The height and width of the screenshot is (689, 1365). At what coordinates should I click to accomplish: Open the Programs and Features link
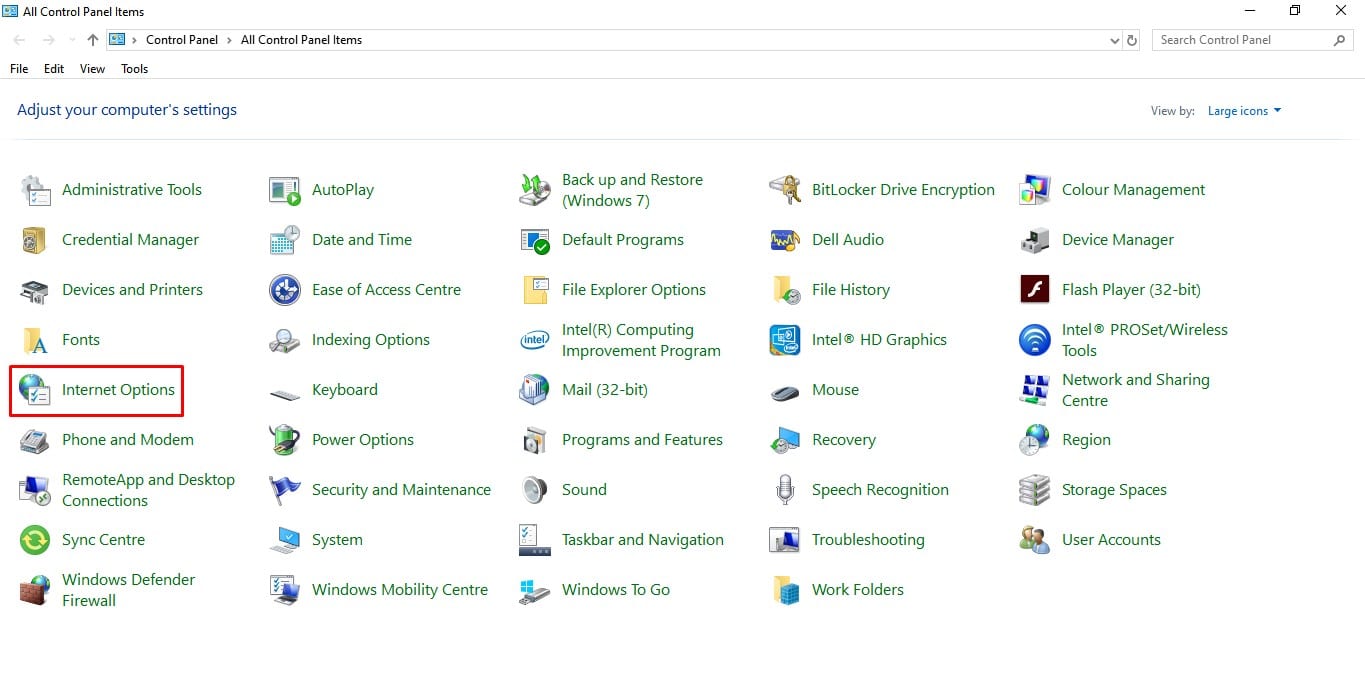(642, 440)
